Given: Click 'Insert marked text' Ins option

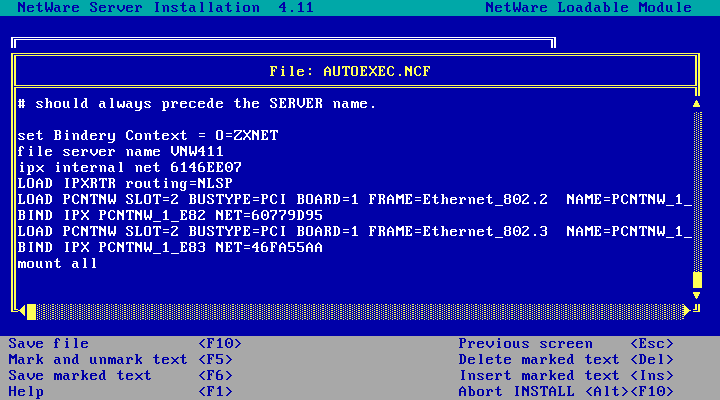Looking at the screenshot, I should point(566,376).
